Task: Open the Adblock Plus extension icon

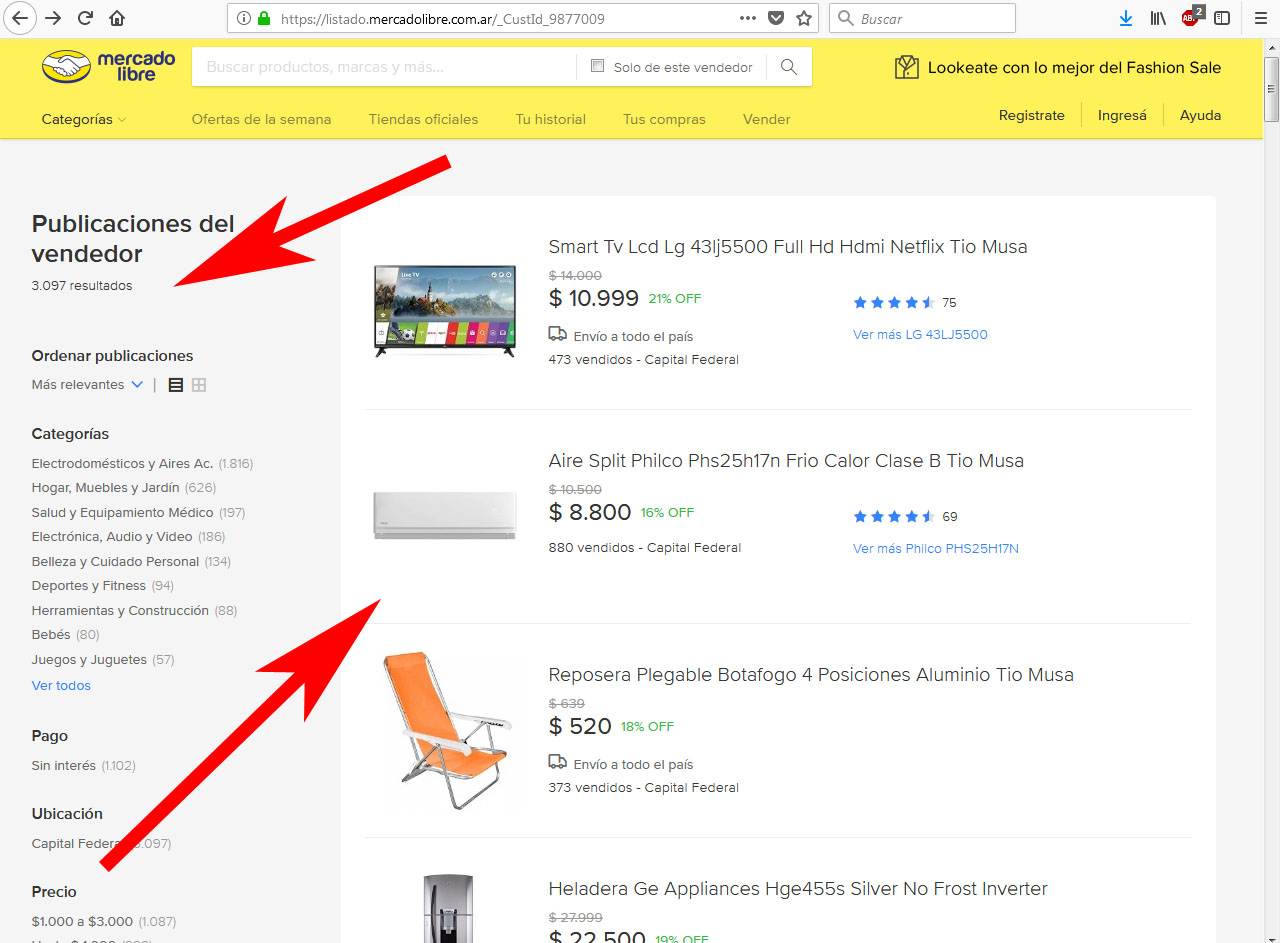Action: [1190, 17]
